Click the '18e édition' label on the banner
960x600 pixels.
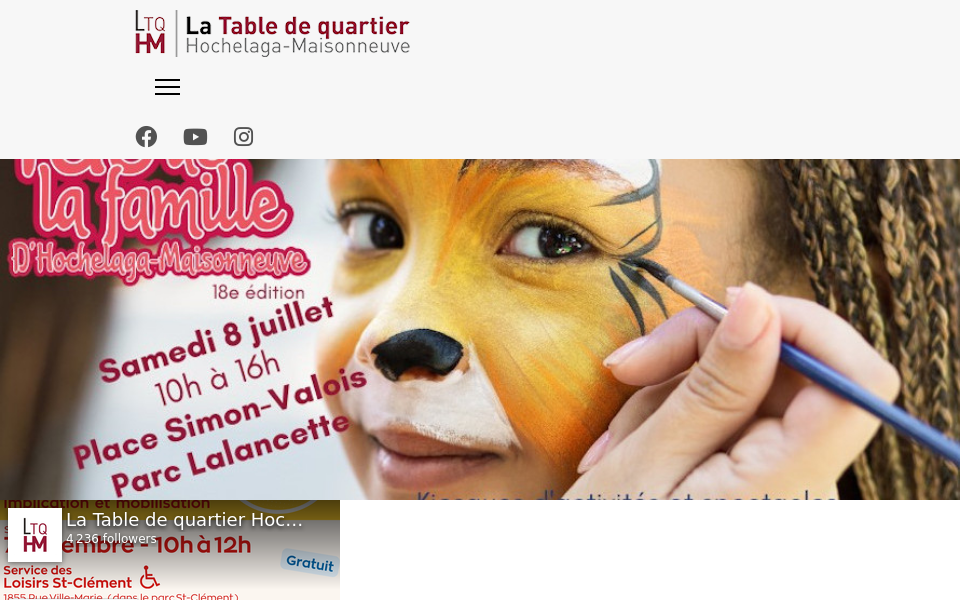(258, 292)
